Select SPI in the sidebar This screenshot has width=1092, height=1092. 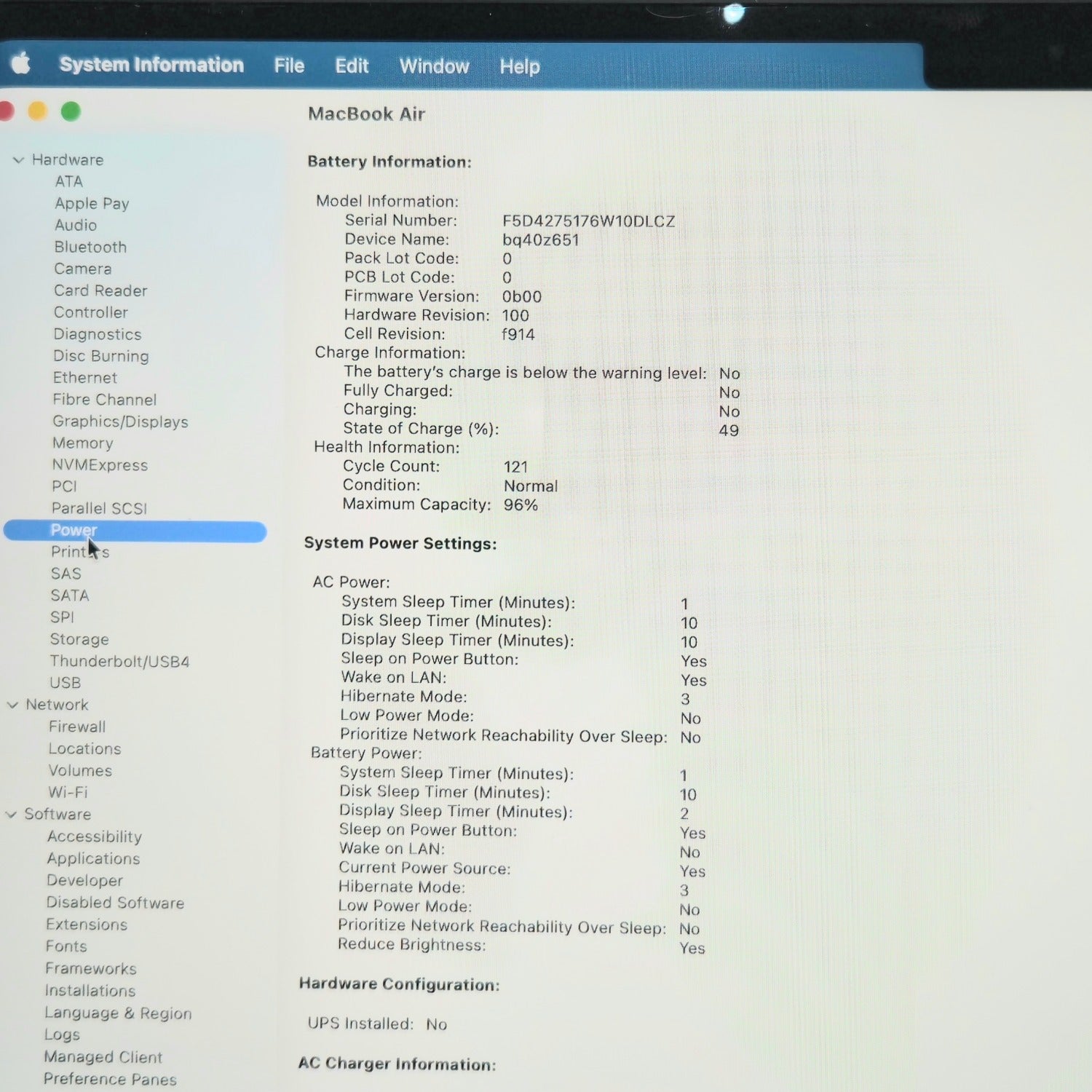tap(62, 617)
